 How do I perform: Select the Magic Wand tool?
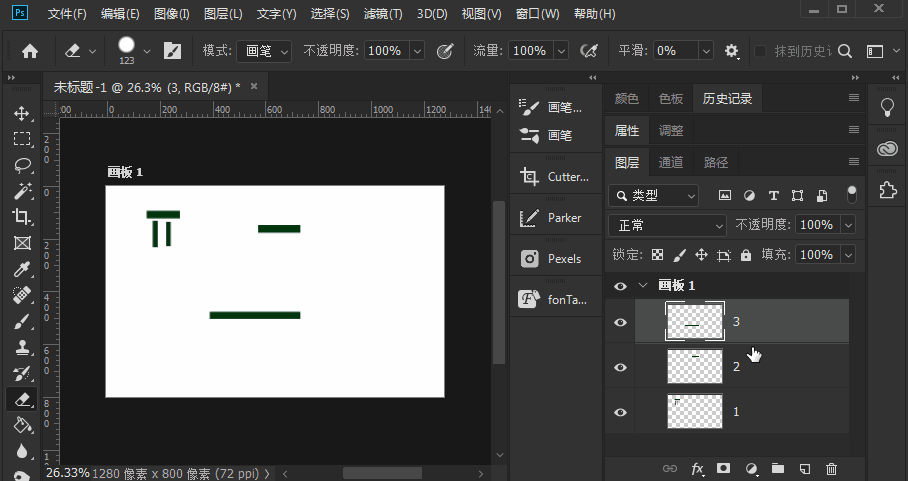(x=22, y=191)
